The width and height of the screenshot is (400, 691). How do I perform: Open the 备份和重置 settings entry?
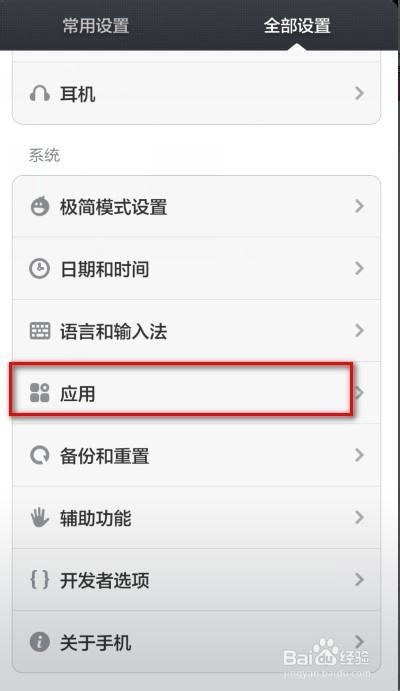pos(196,455)
